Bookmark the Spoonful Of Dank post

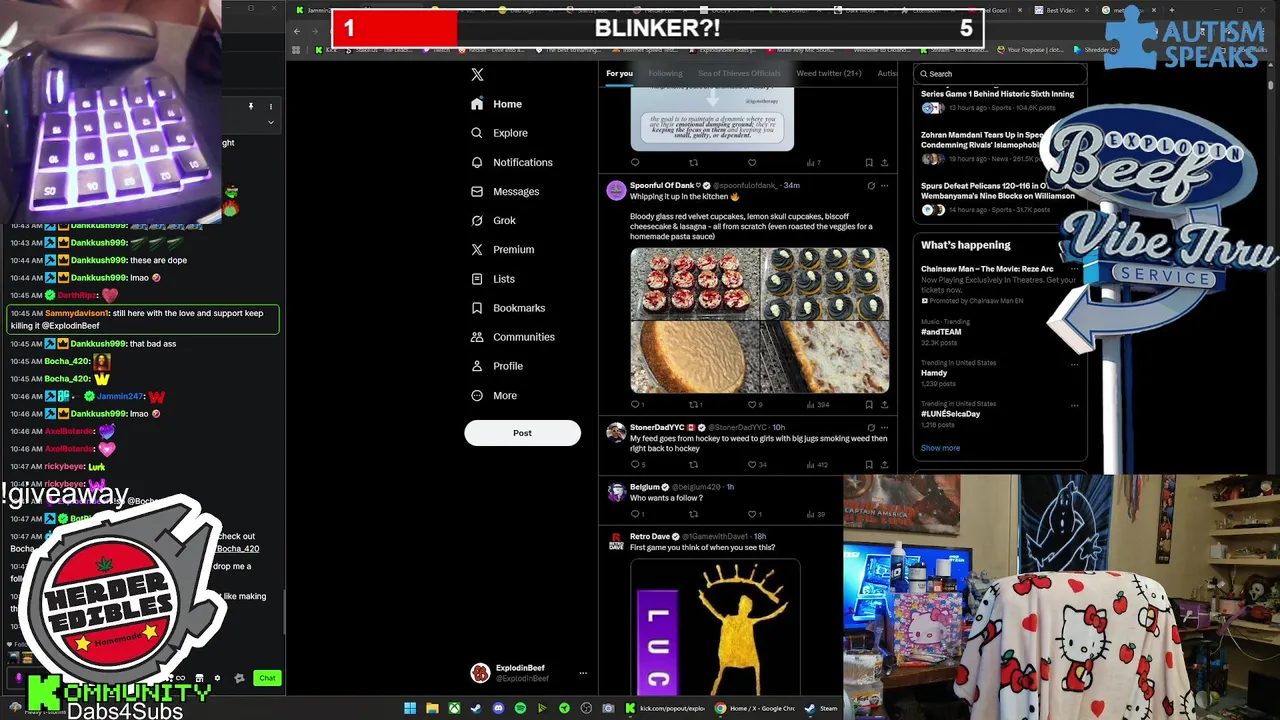pos(868,405)
